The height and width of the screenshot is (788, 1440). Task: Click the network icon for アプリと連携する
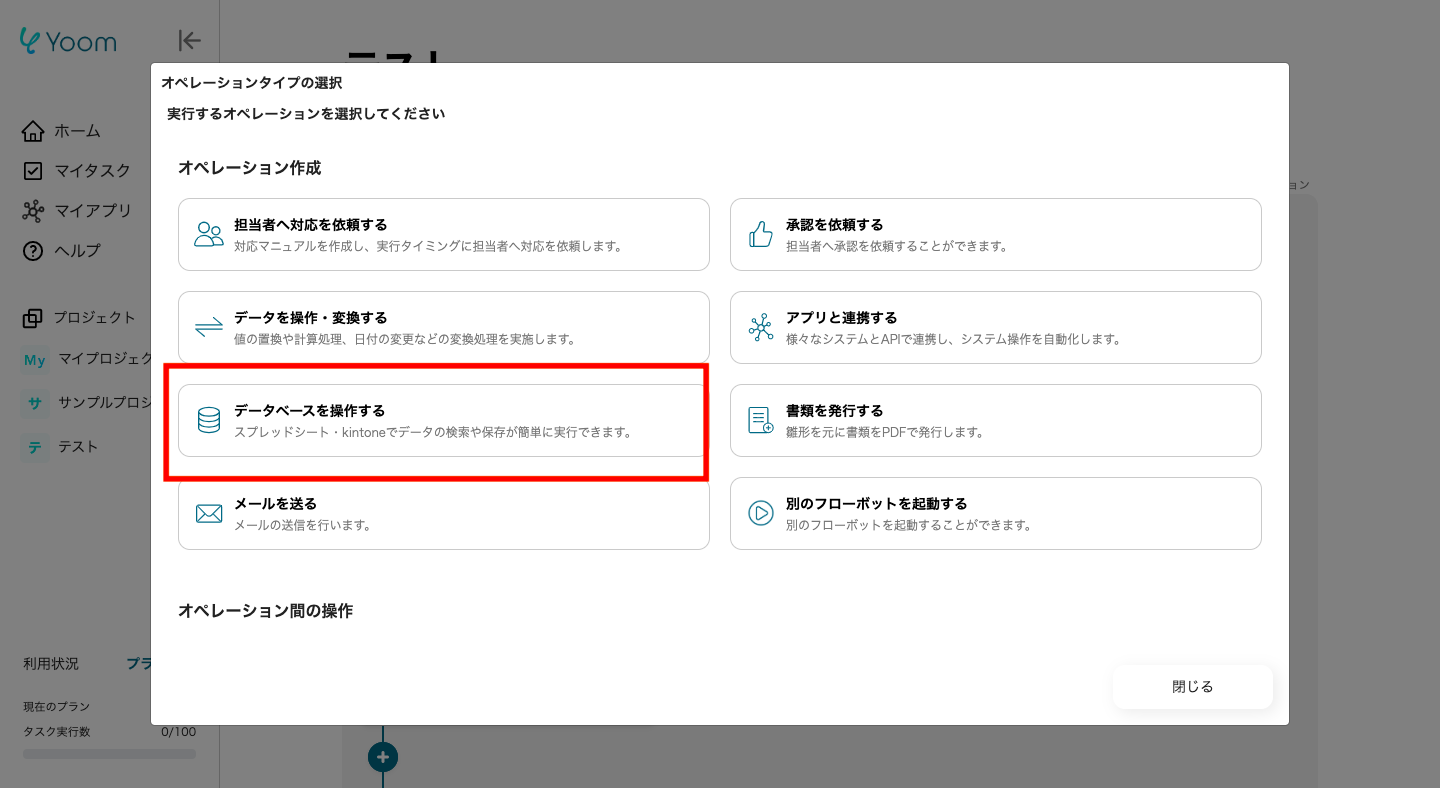[x=761, y=327]
